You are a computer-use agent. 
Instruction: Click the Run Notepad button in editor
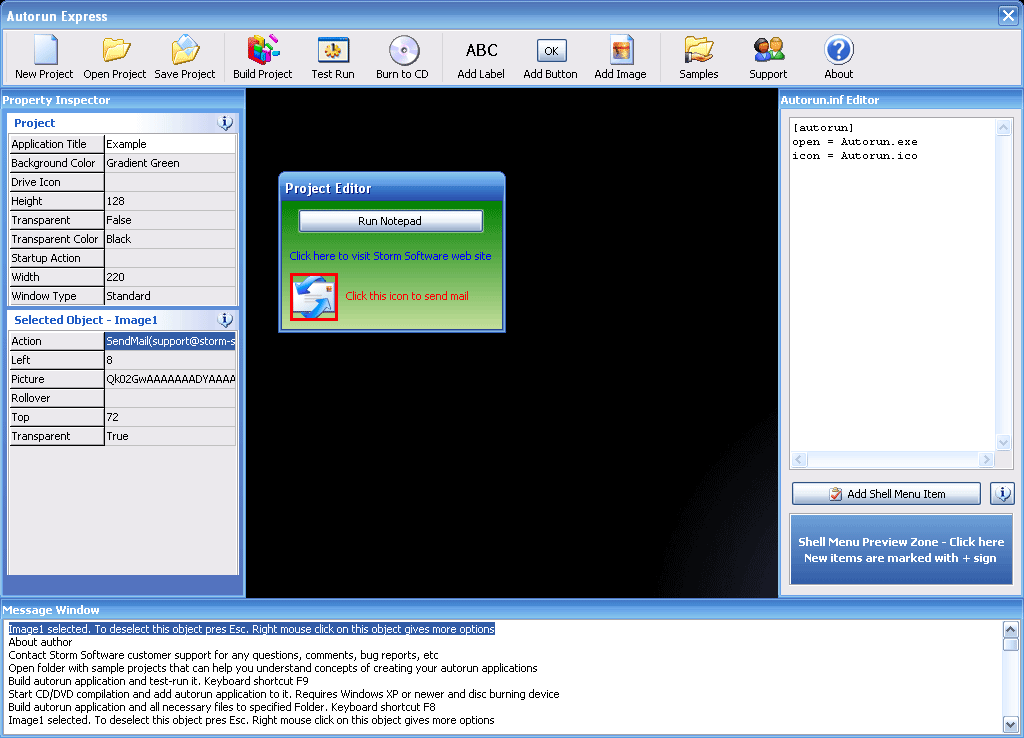[390, 221]
